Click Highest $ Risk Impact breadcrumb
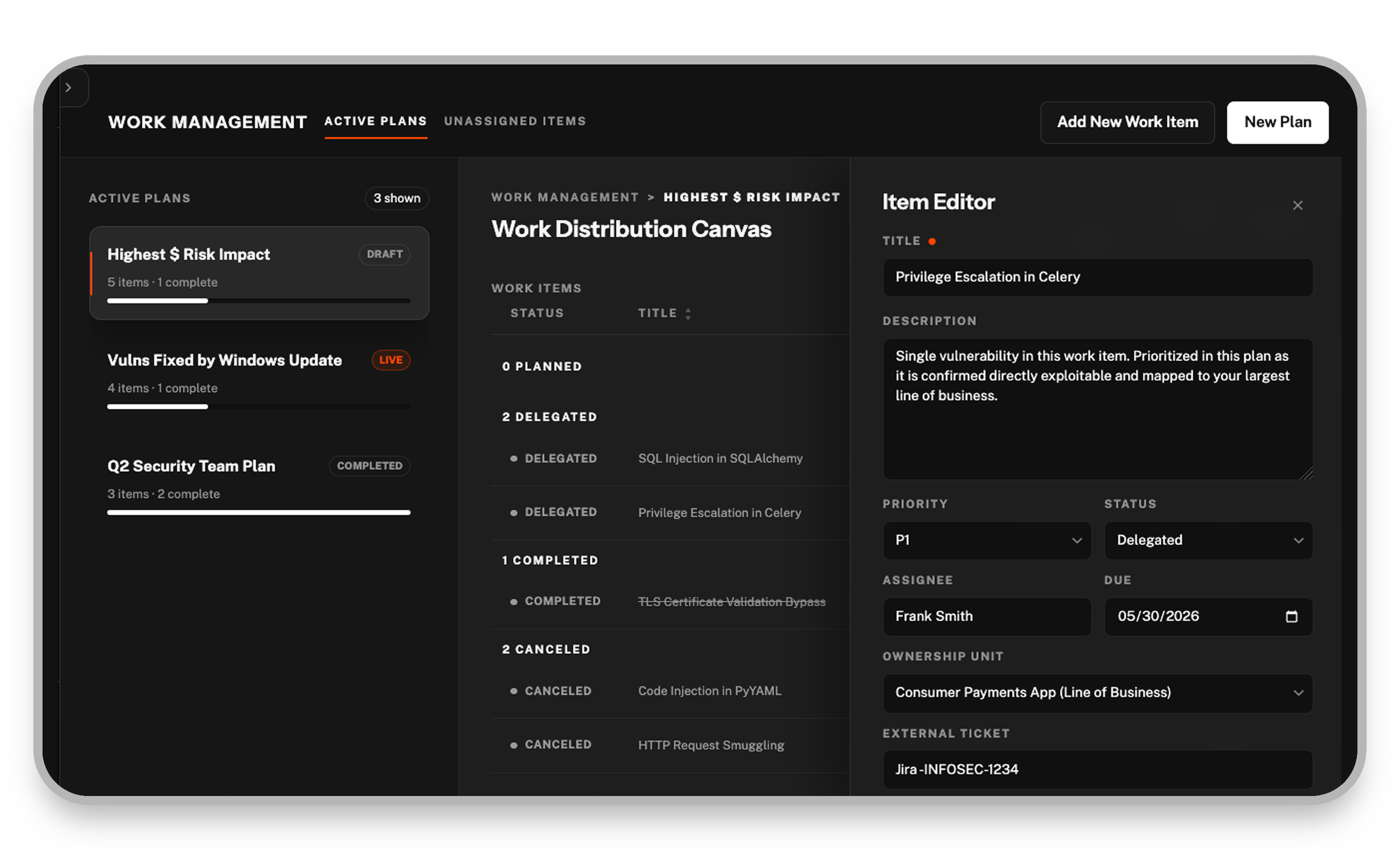The height and width of the screenshot is (861, 1400). coord(752,197)
